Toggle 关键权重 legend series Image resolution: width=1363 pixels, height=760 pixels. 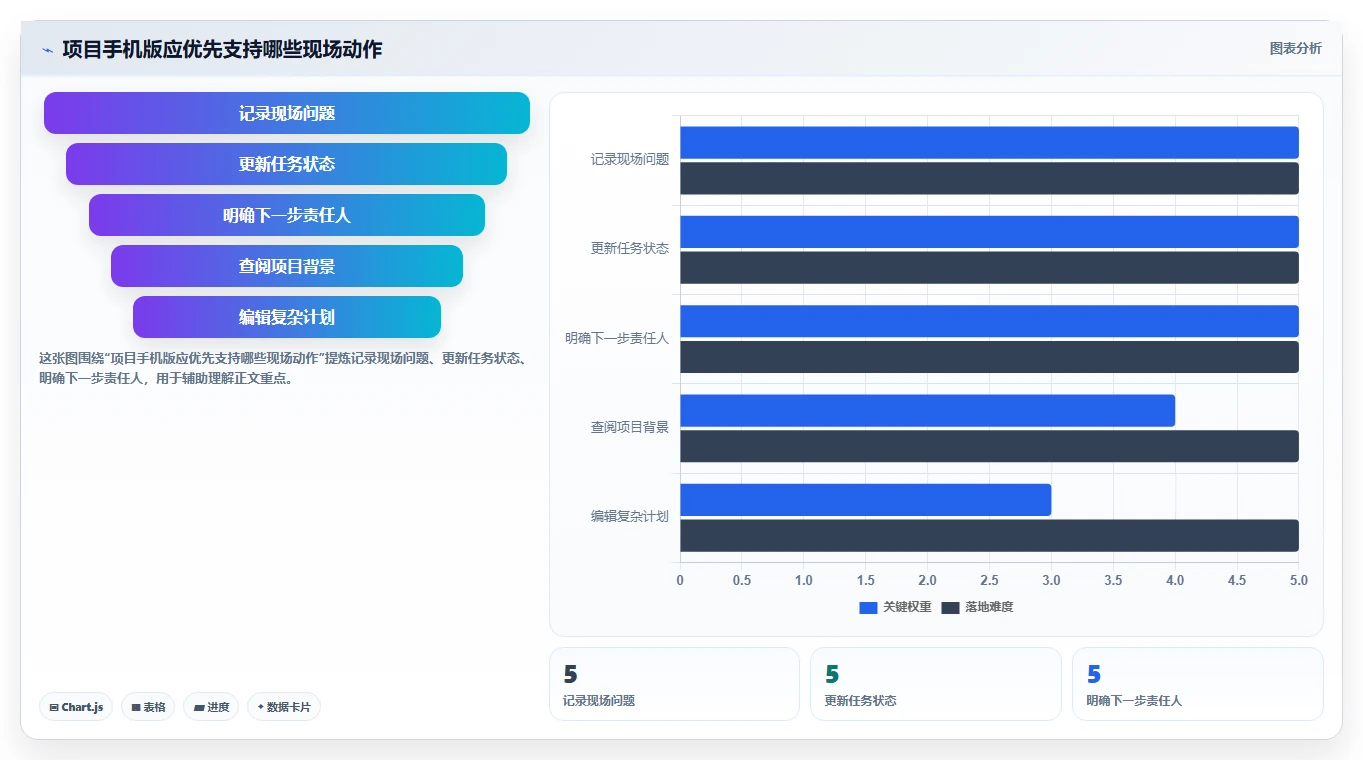click(895, 607)
